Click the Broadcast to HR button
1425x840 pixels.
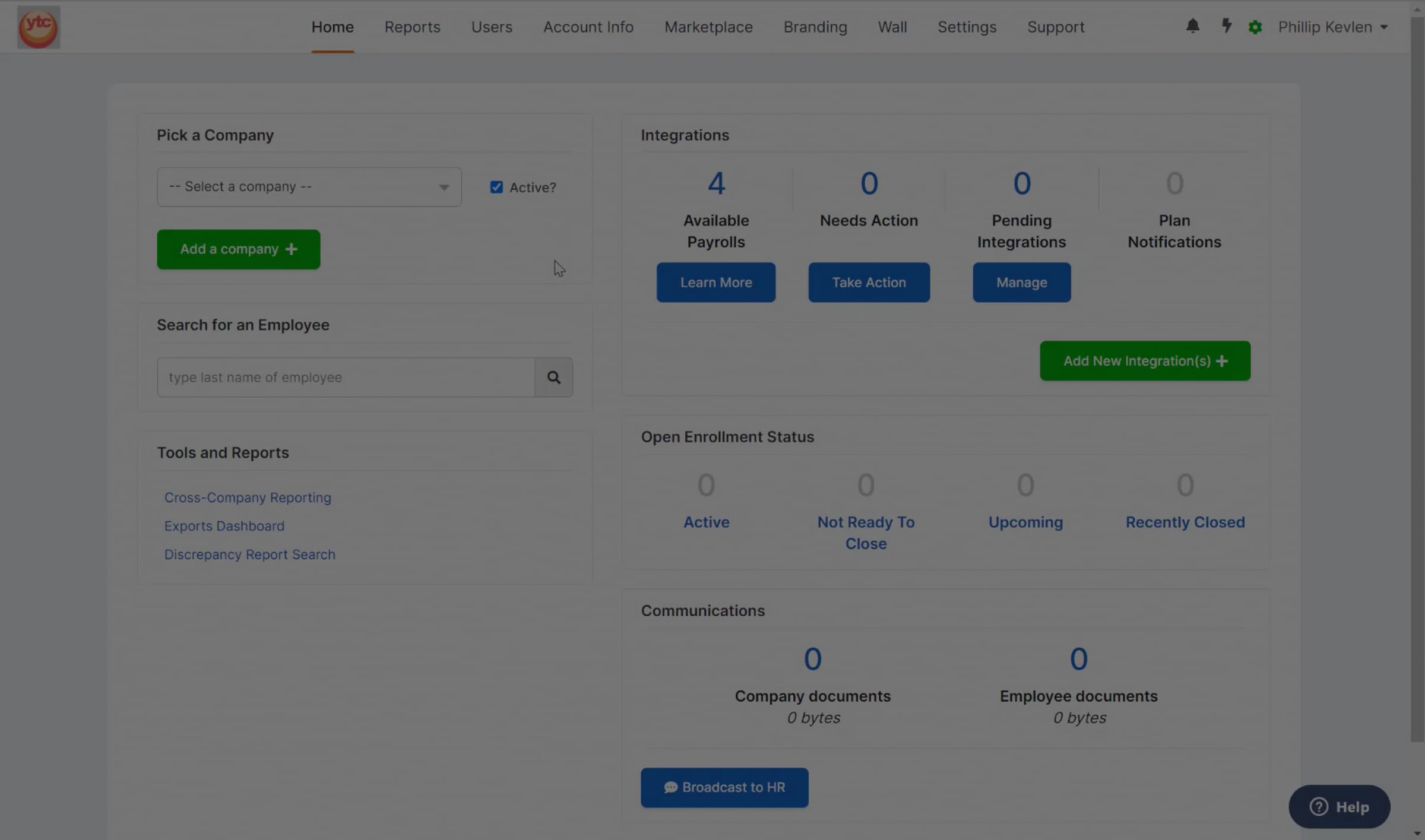(724, 788)
